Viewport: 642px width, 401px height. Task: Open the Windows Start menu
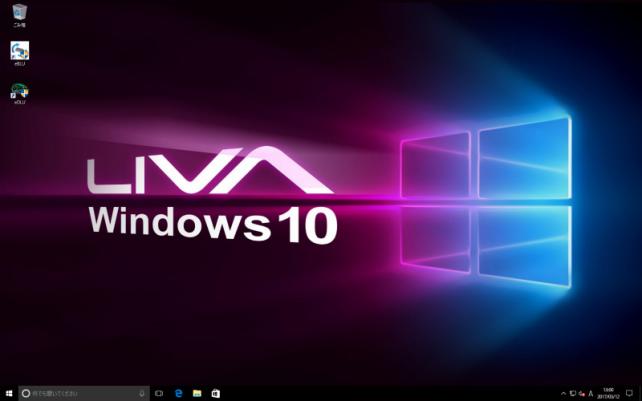9,393
